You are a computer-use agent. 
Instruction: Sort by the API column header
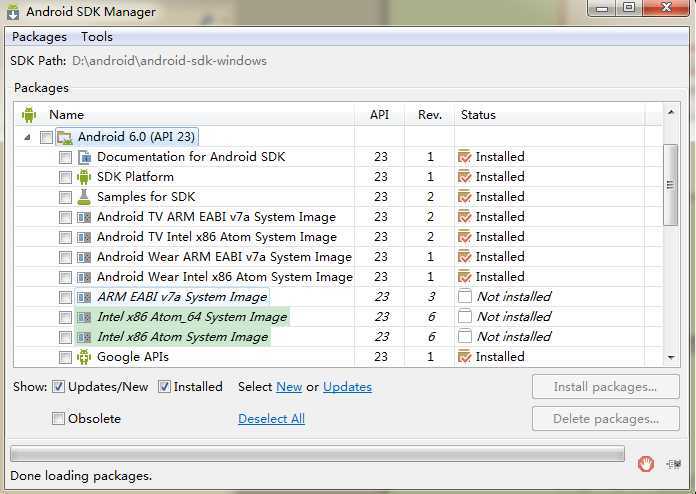click(x=380, y=115)
